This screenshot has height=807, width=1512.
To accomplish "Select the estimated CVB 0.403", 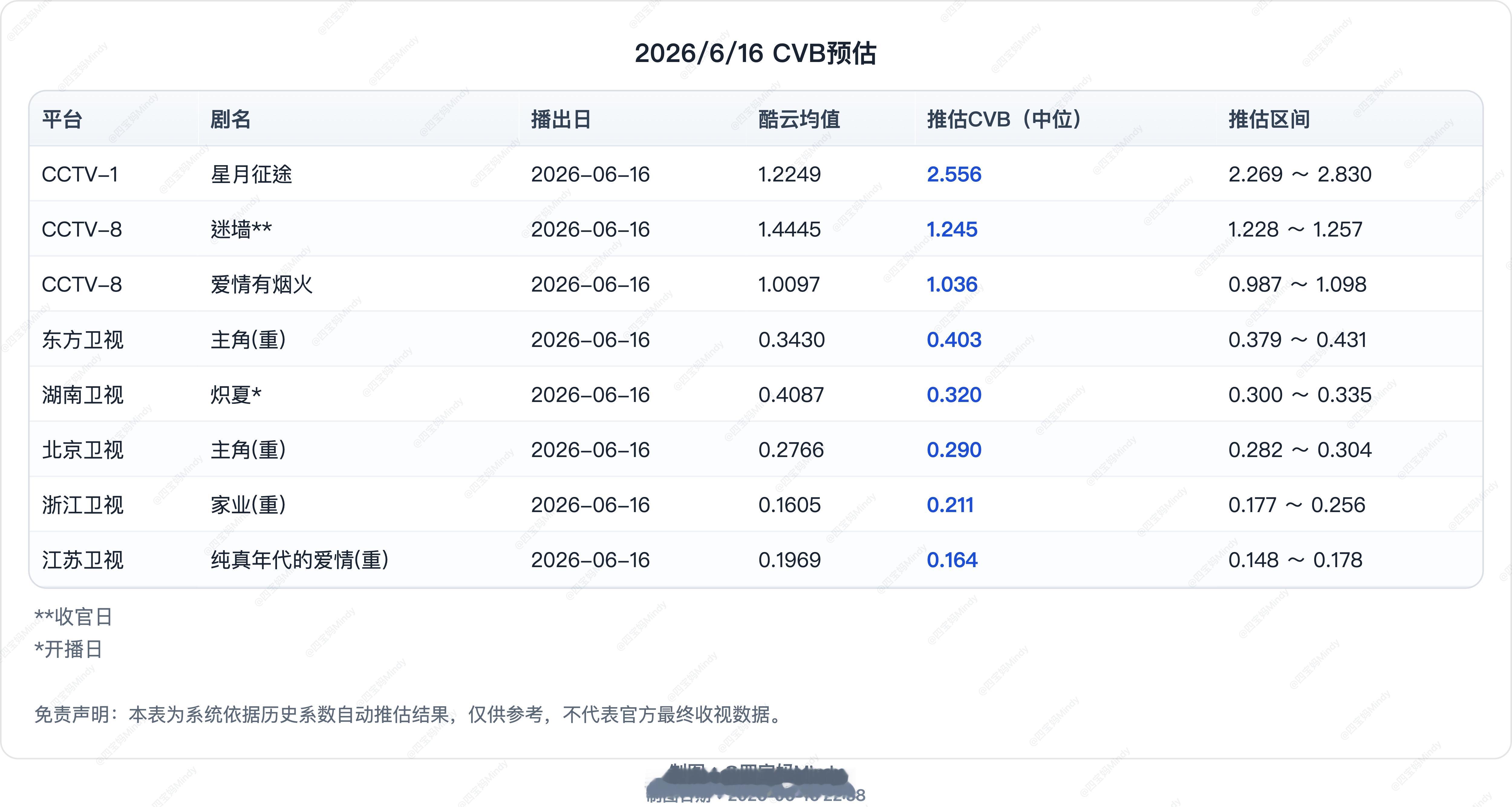I will pos(954,340).
